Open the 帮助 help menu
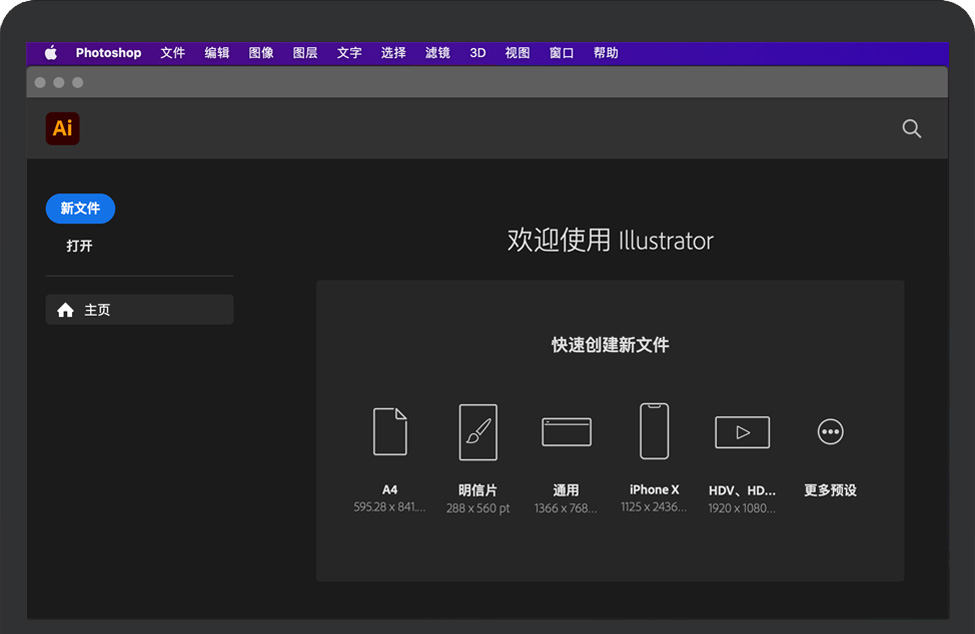This screenshot has height=634, width=975. pyautogui.click(x=605, y=53)
